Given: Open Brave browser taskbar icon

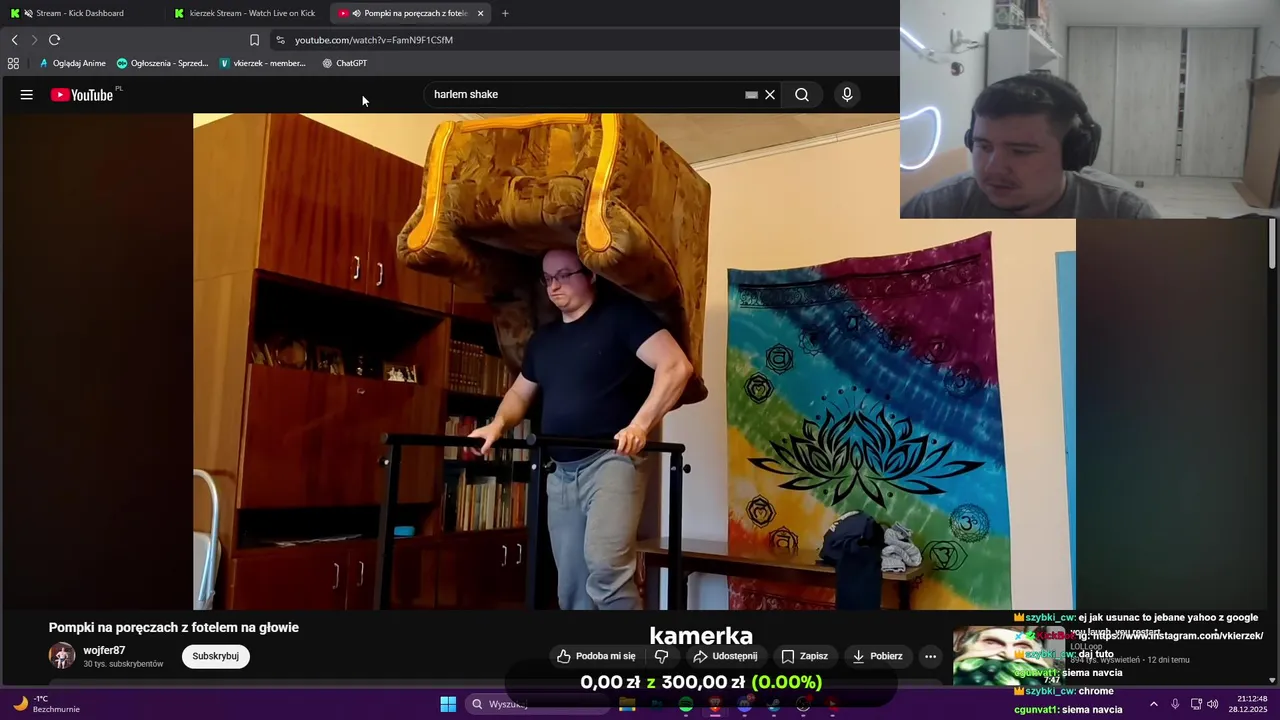Looking at the screenshot, I should 715,704.
